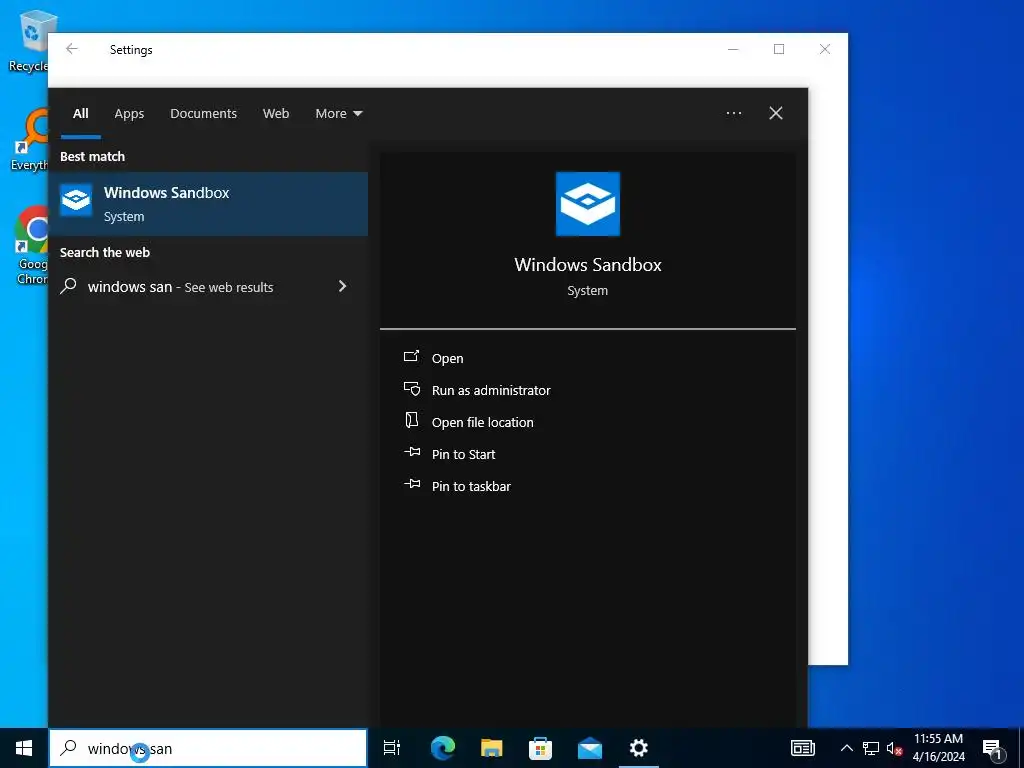Maximize the Settings window
The width and height of the screenshot is (1024, 768).
[x=778, y=49]
